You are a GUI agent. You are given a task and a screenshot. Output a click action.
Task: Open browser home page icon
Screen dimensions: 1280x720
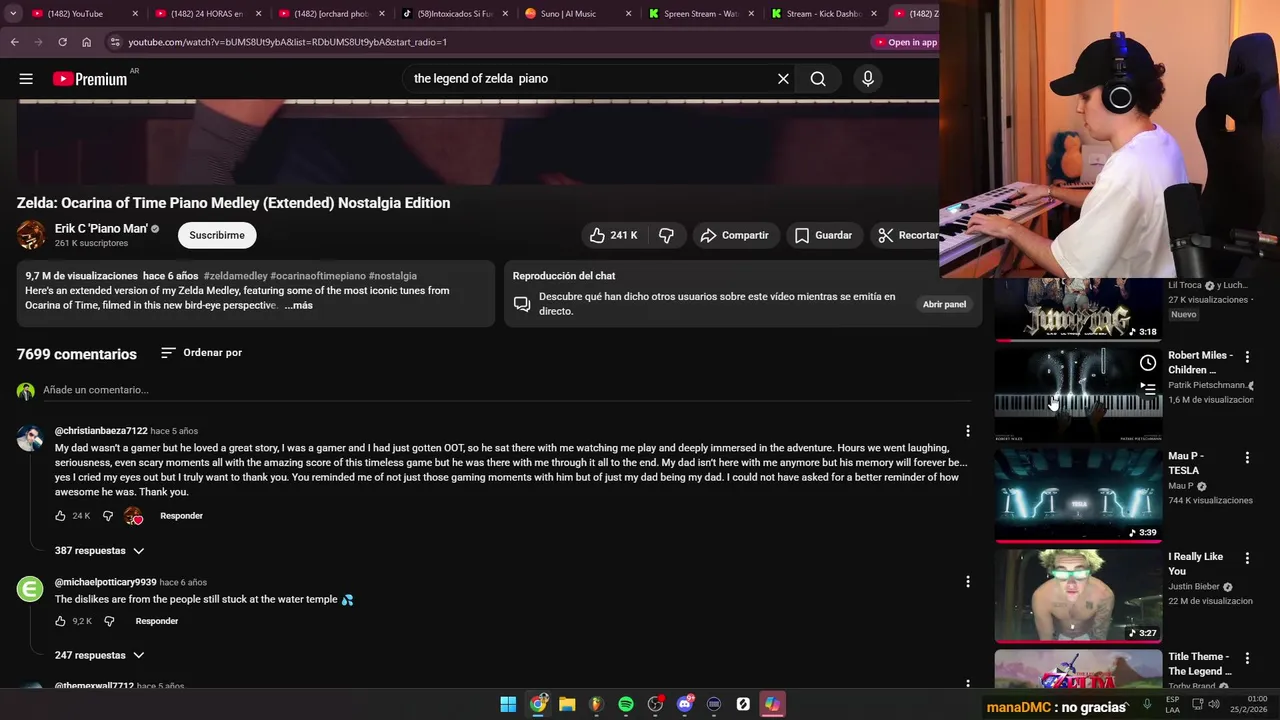click(x=86, y=42)
